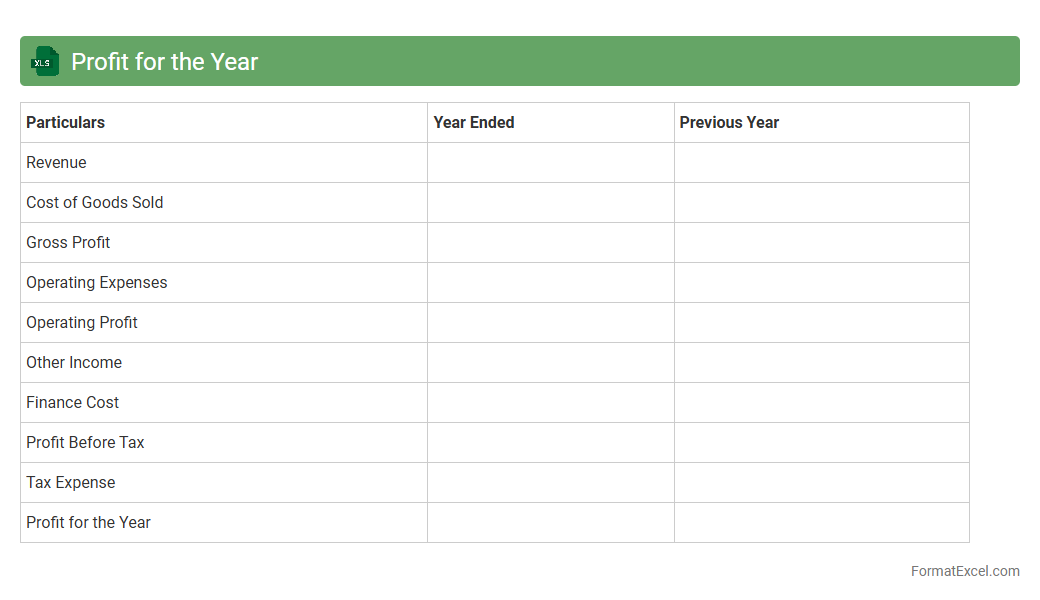Image resolution: width=1040 pixels, height=600 pixels.
Task: Select the Year Ended cell for Operating Profit
Action: tap(550, 322)
